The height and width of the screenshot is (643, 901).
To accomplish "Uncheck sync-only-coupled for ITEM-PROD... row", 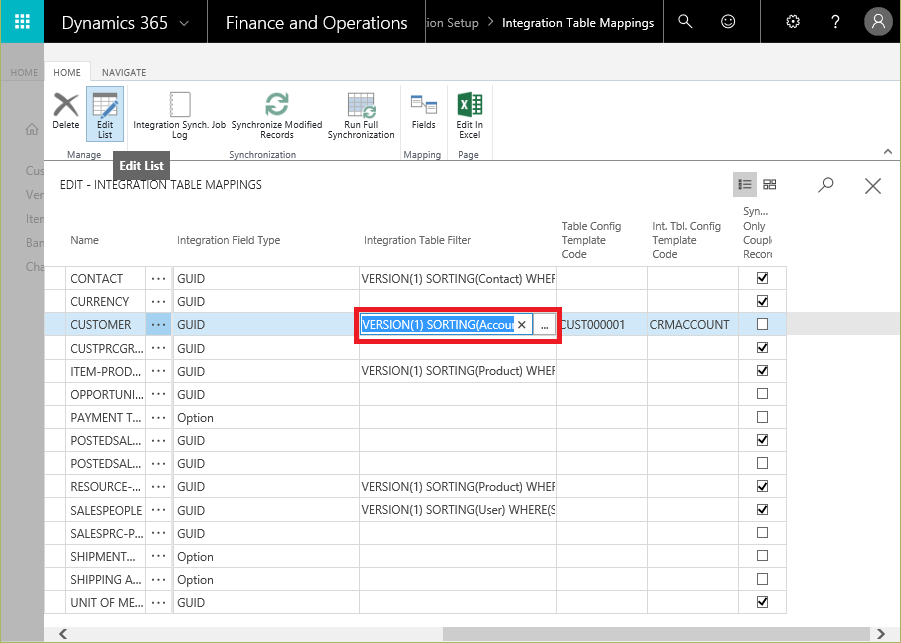I will click(763, 371).
